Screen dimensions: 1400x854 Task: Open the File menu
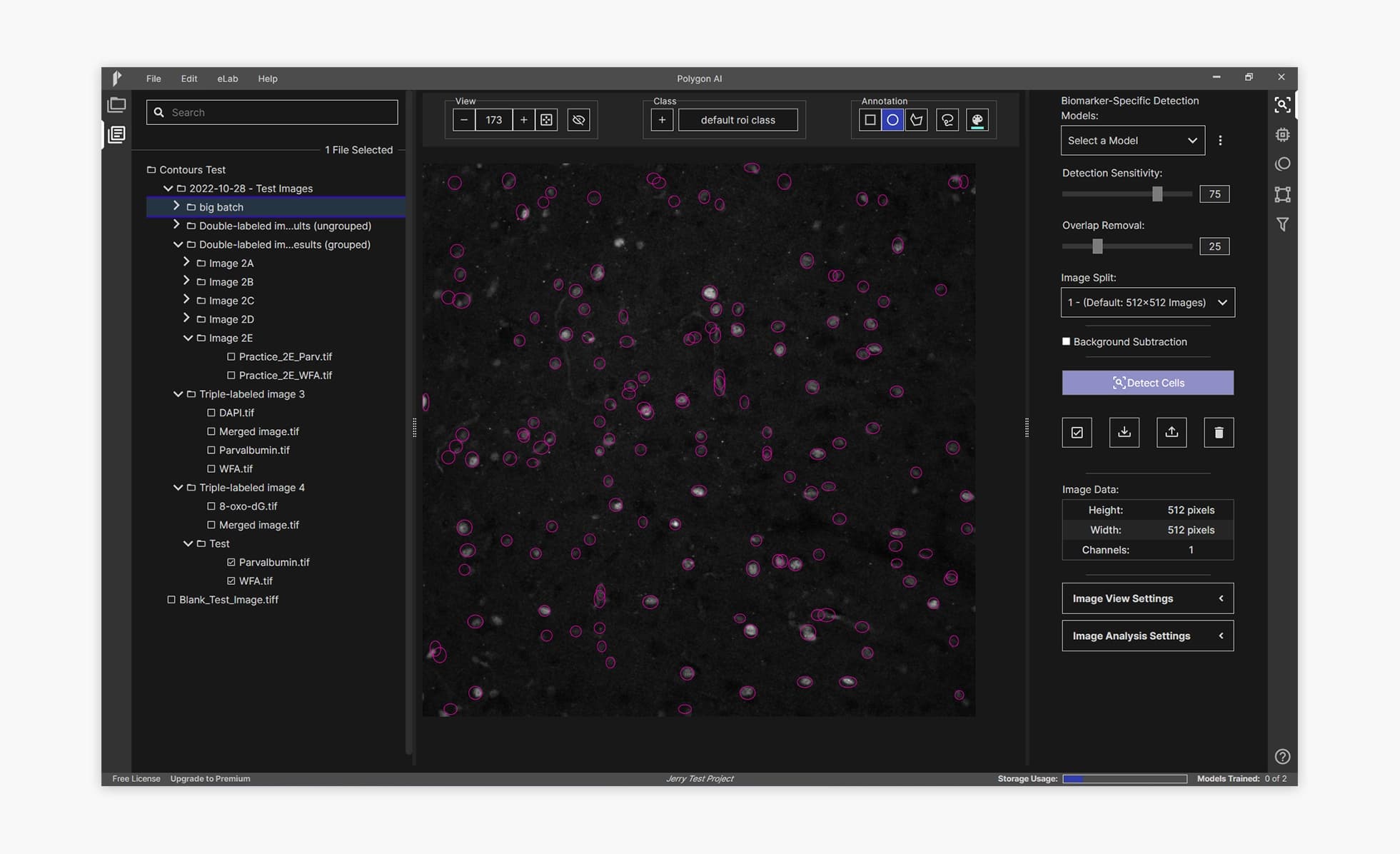point(153,79)
